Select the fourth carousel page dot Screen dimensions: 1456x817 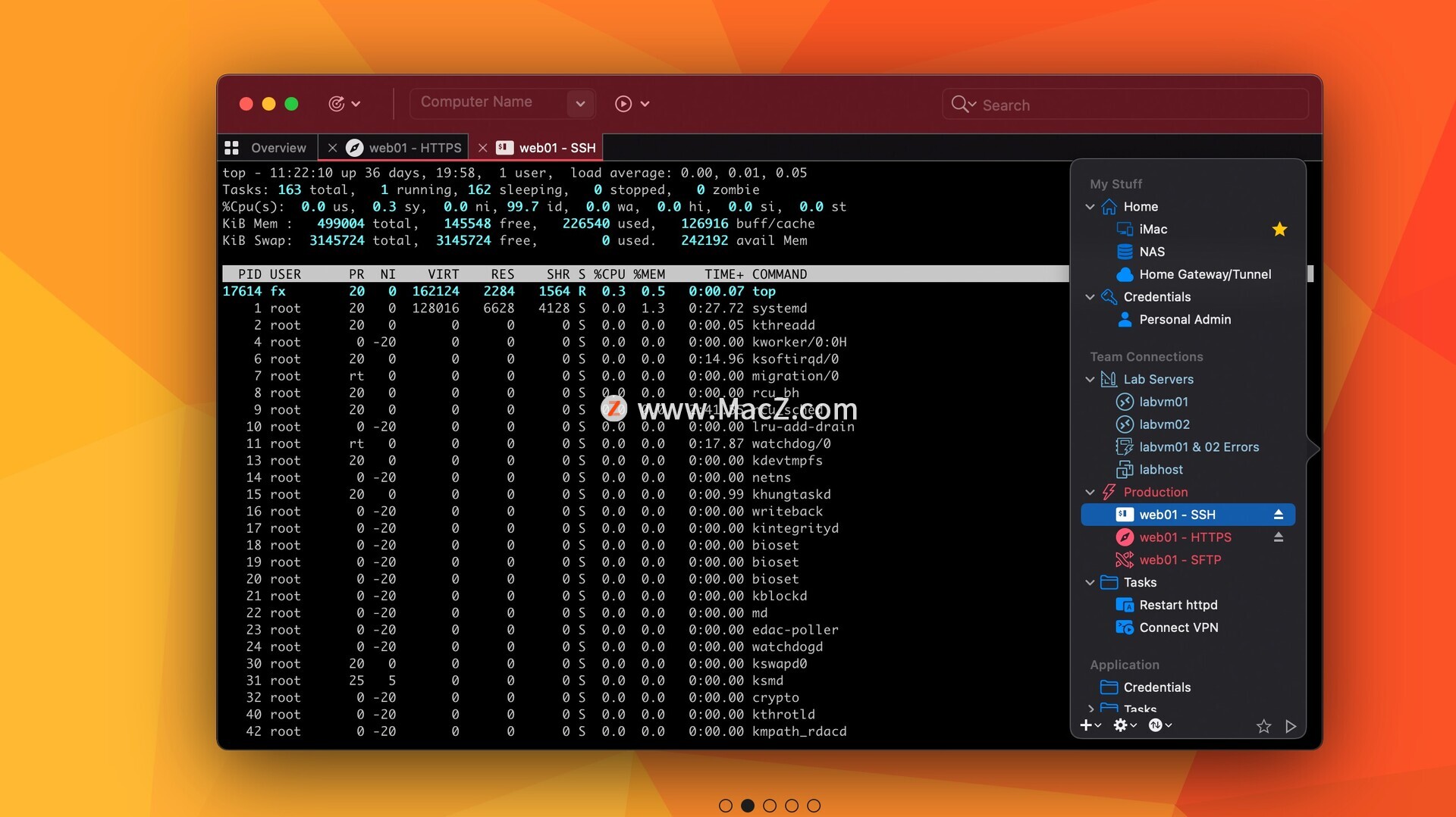click(x=792, y=806)
